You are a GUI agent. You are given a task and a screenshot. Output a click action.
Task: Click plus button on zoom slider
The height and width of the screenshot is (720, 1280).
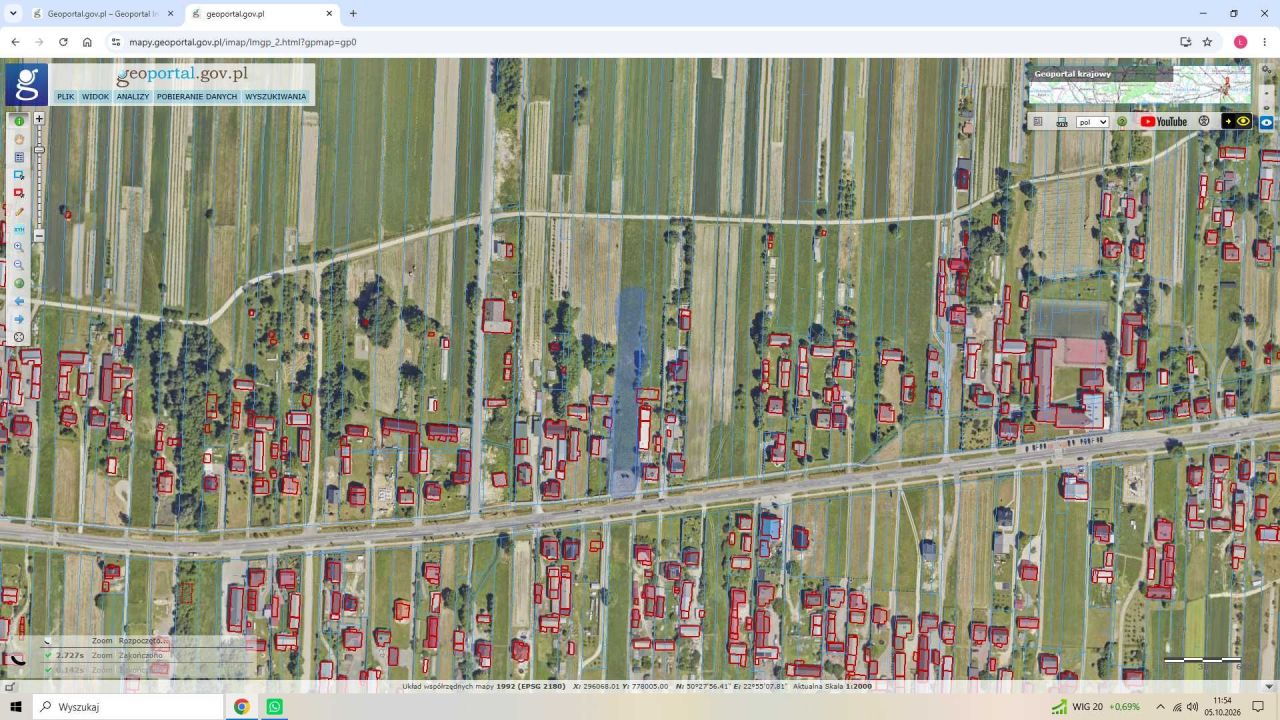pos(39,118)
